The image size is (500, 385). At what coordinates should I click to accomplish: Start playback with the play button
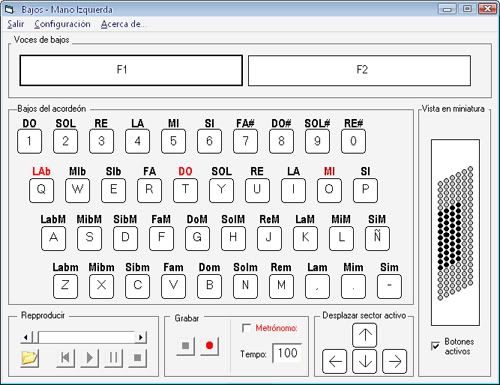click(90, 358)
